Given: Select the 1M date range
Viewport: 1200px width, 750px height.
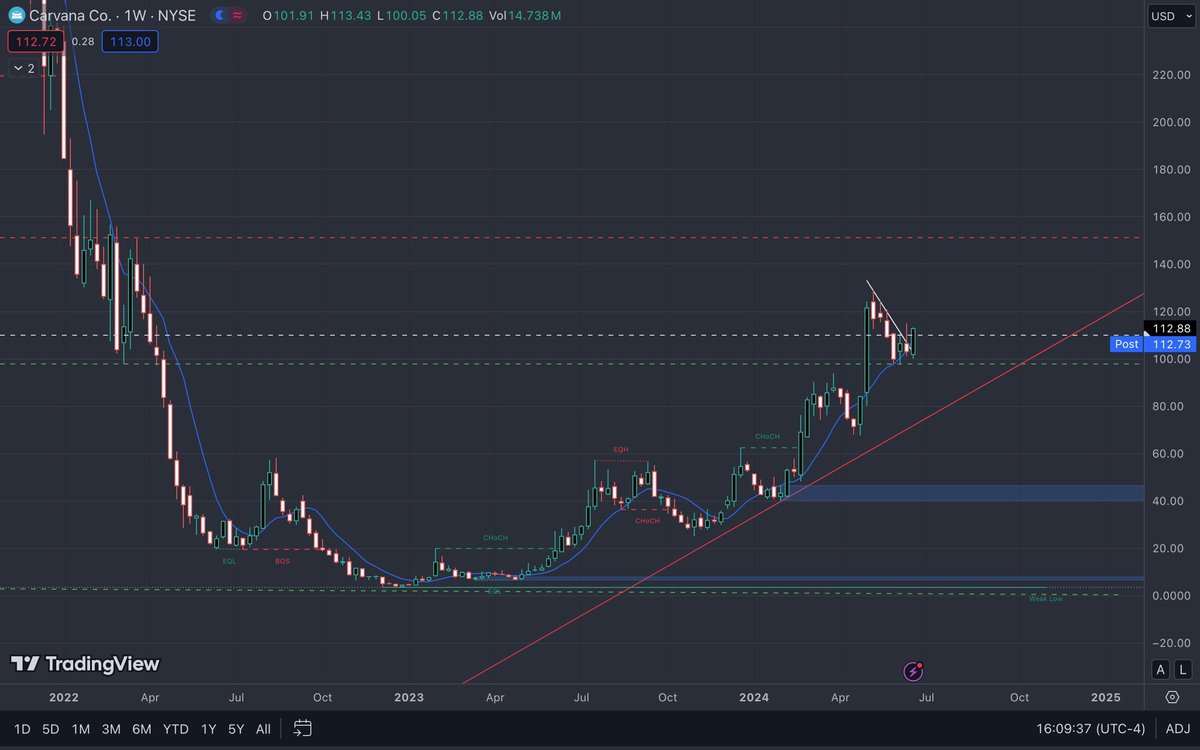Looking at the screenshot, I should 81,729.
